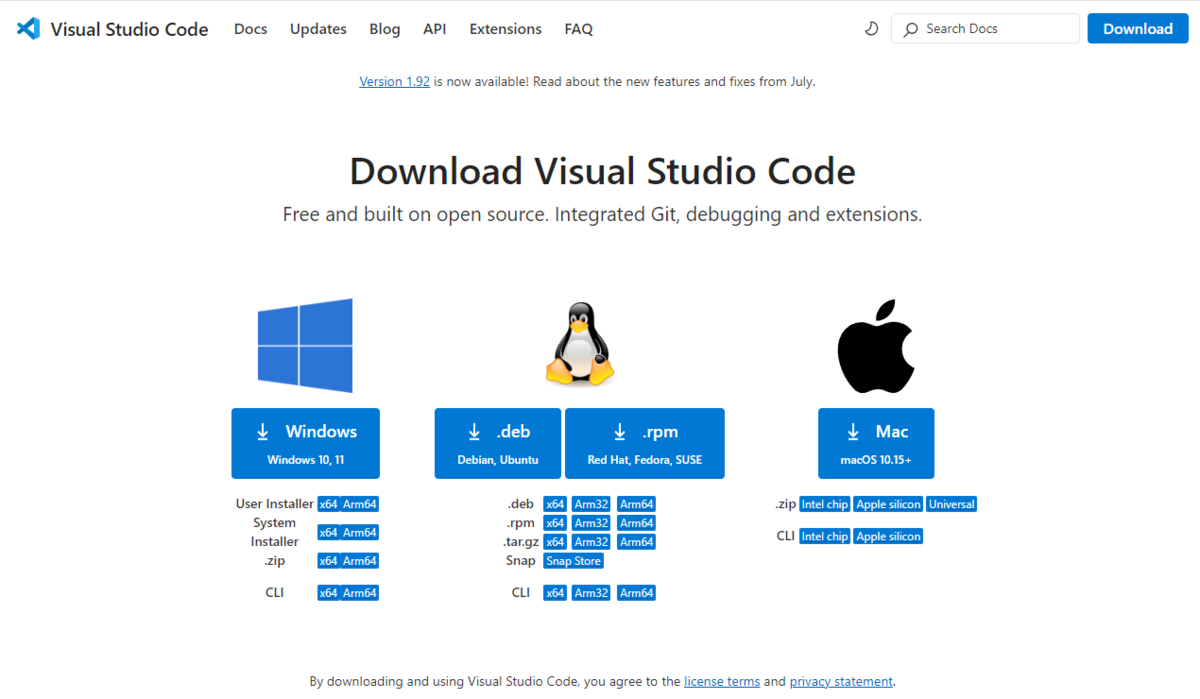This screenshot has height=699, width=1200.
Task: Download the Windows 10, 11 installer
Action: click(305, 443)
